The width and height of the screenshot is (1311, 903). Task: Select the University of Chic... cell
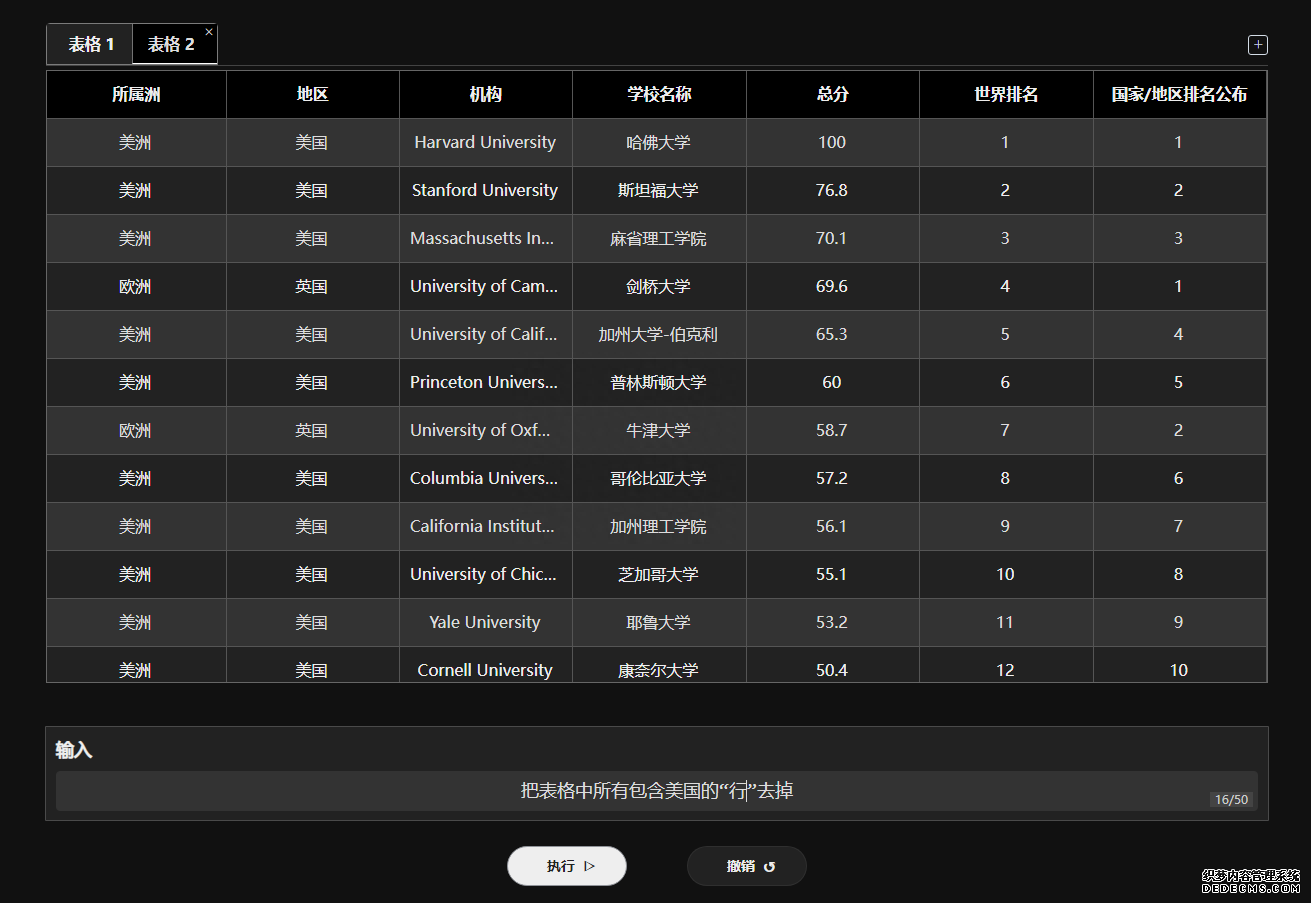coord(486,575)
